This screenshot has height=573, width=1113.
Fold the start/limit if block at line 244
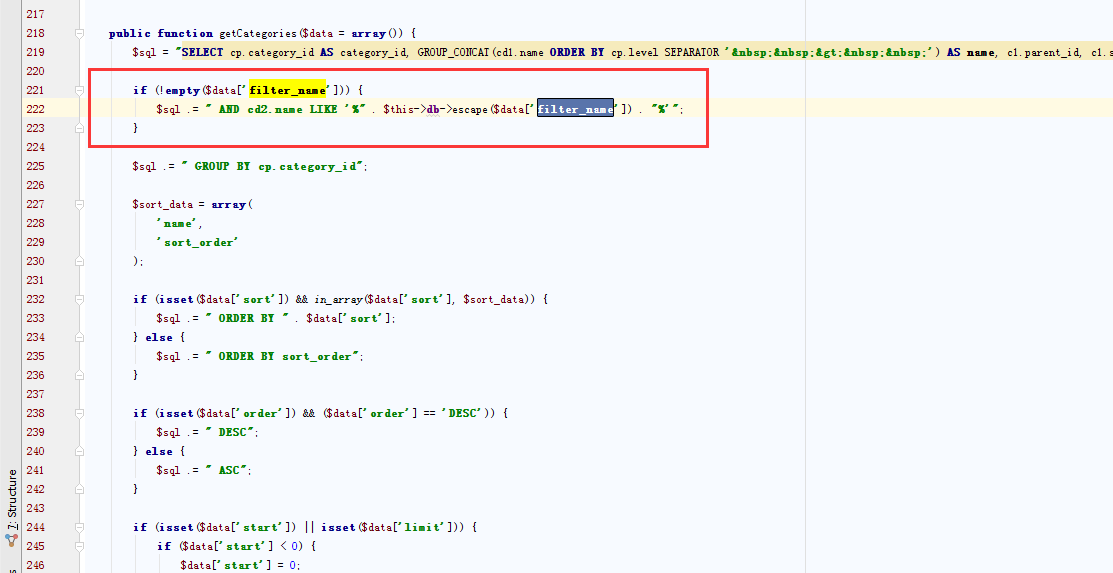[80, 527]
